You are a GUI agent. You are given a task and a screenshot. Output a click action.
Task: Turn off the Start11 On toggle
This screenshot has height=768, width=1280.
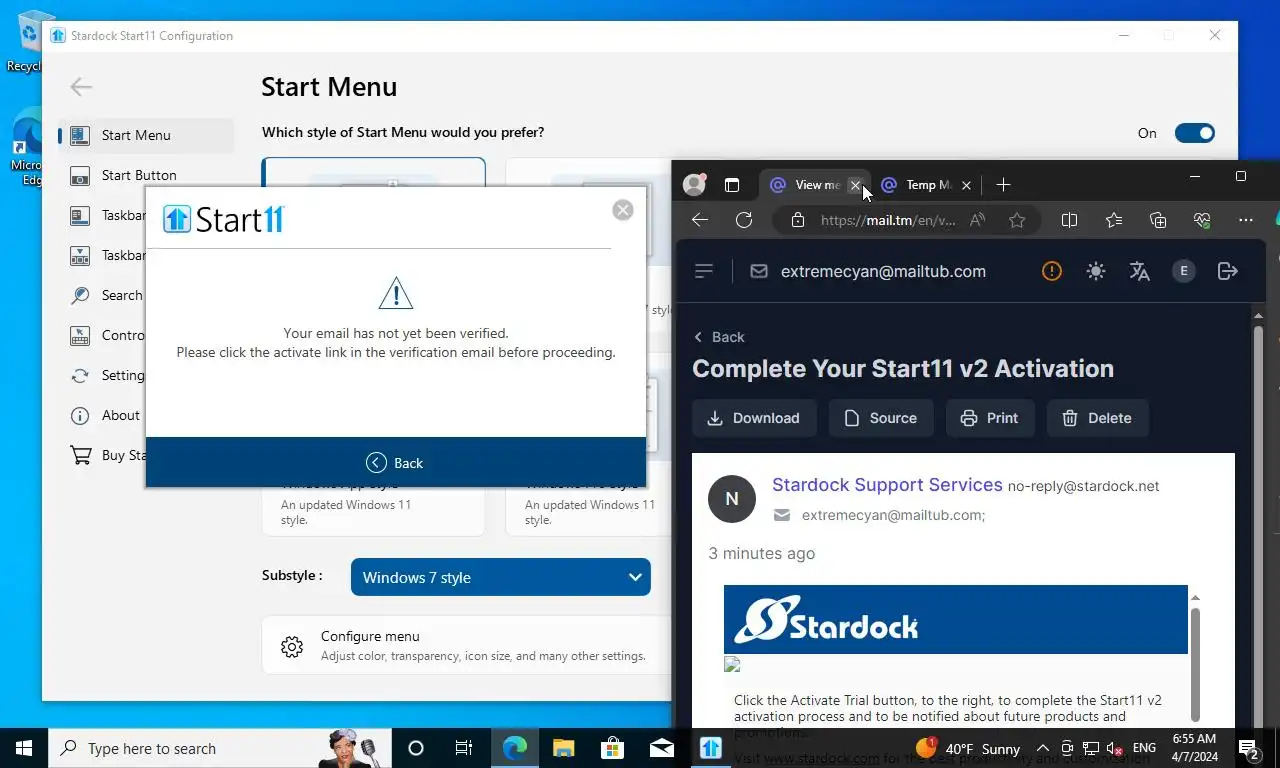[1194, 133]
